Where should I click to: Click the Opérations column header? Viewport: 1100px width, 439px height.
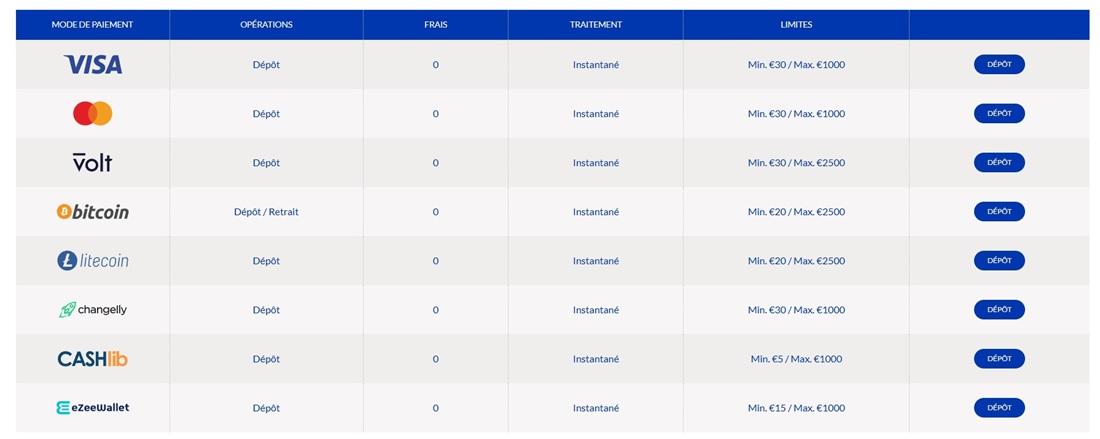pos(266,24)
